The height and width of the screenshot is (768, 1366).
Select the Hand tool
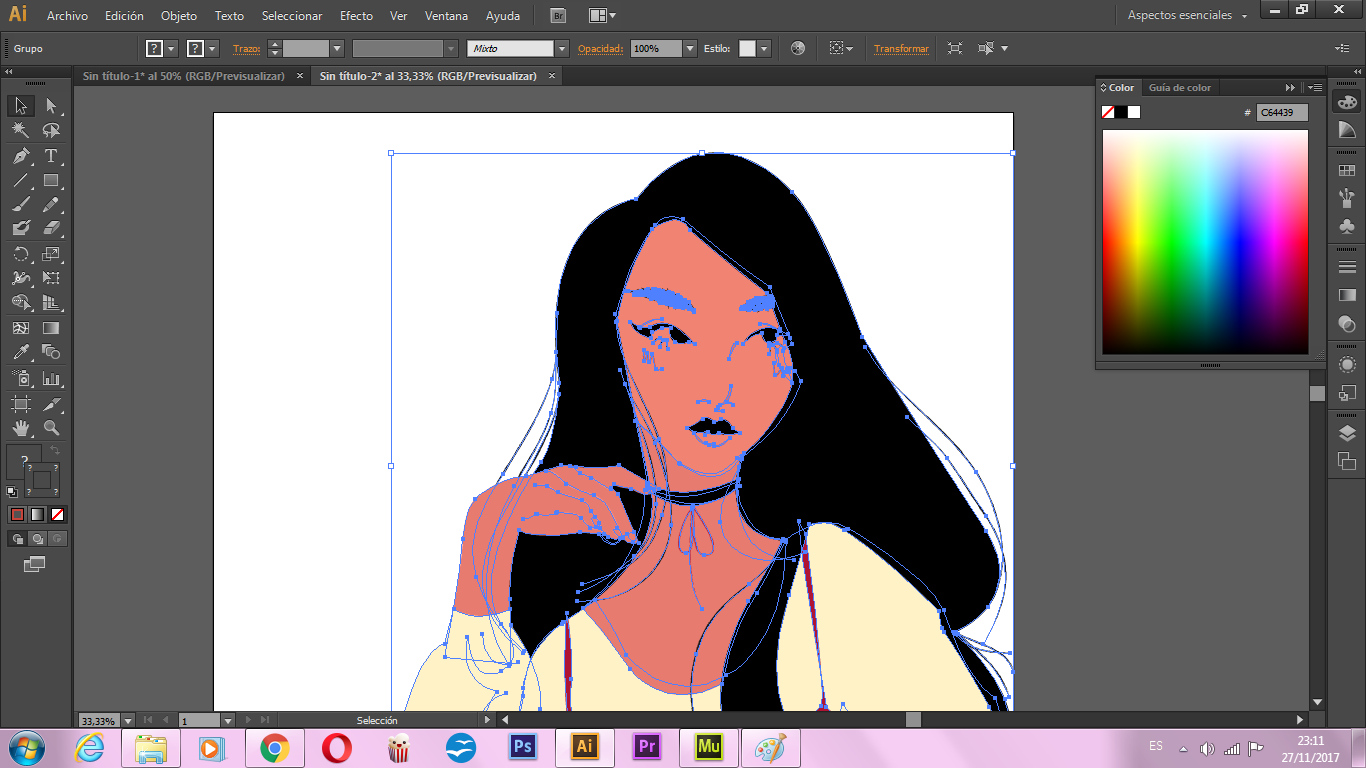coord(21,428)
